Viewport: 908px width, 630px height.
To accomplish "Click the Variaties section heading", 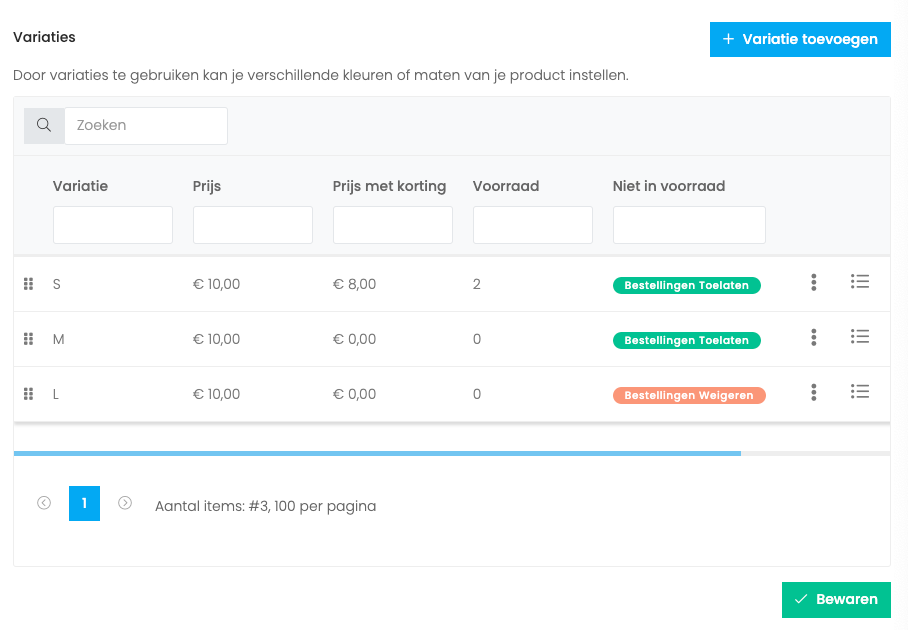I will tap(44, 37).
